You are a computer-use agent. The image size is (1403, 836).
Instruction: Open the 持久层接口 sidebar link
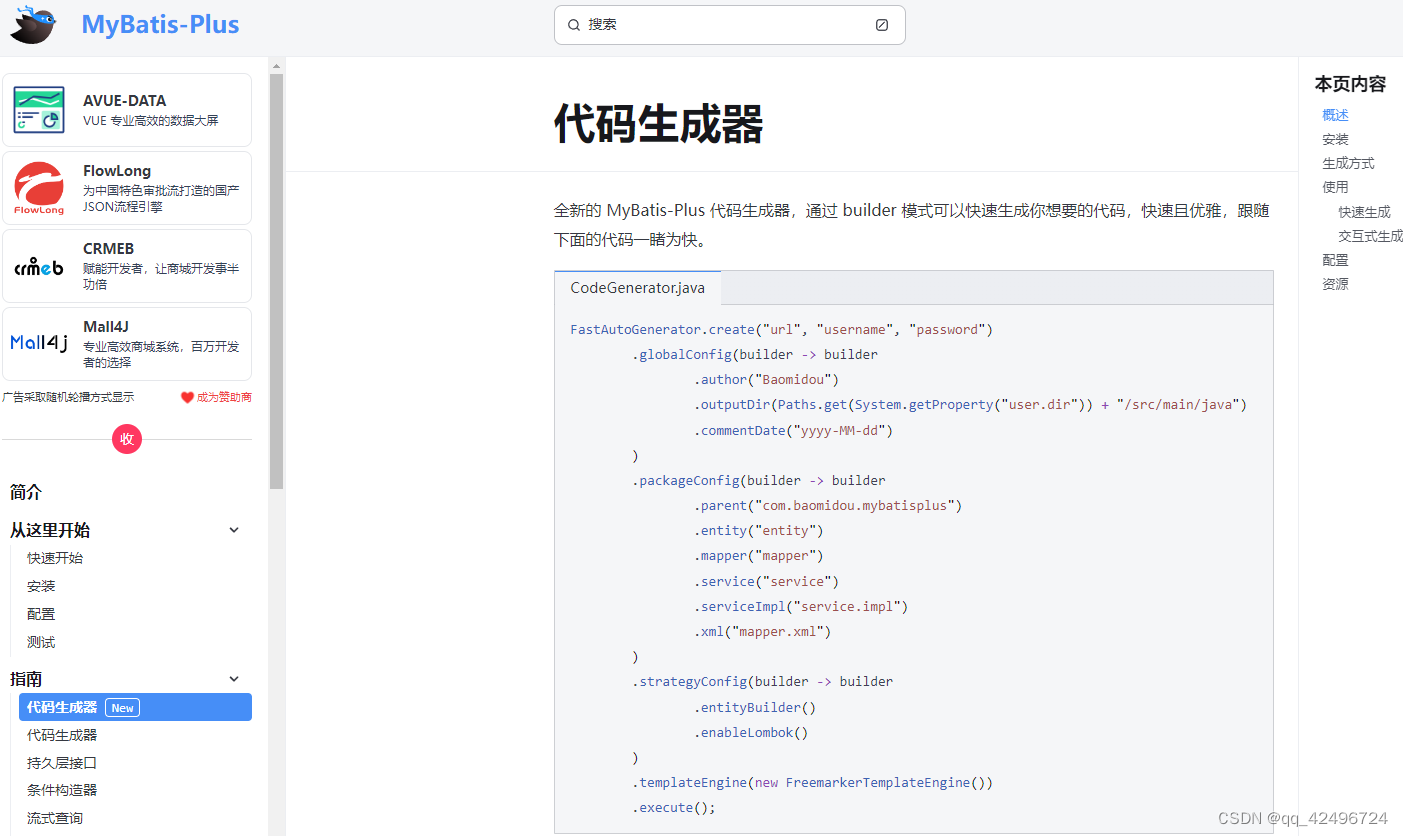point(61,762)
